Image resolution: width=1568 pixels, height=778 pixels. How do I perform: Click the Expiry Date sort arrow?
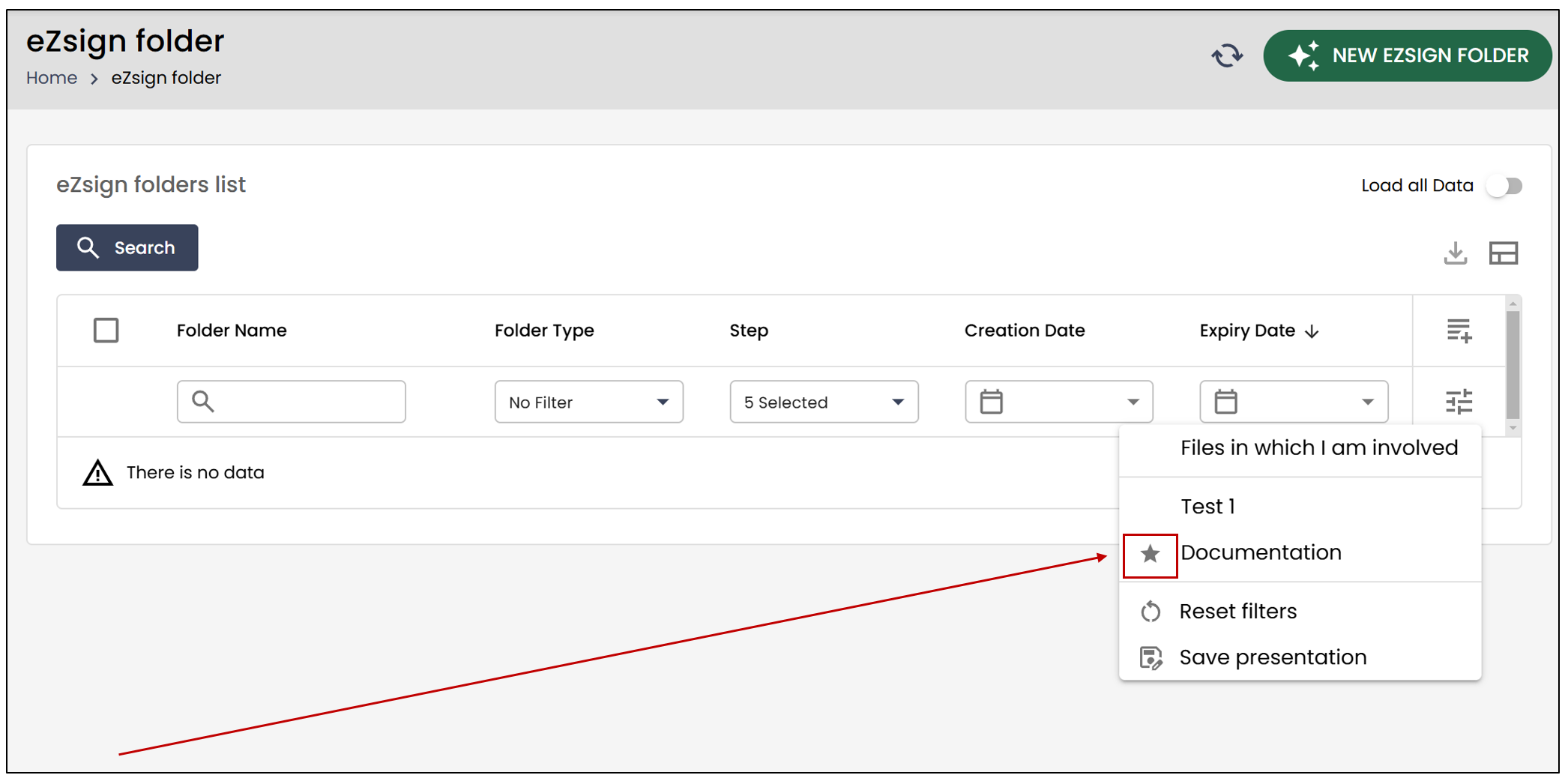point(1312,331)
